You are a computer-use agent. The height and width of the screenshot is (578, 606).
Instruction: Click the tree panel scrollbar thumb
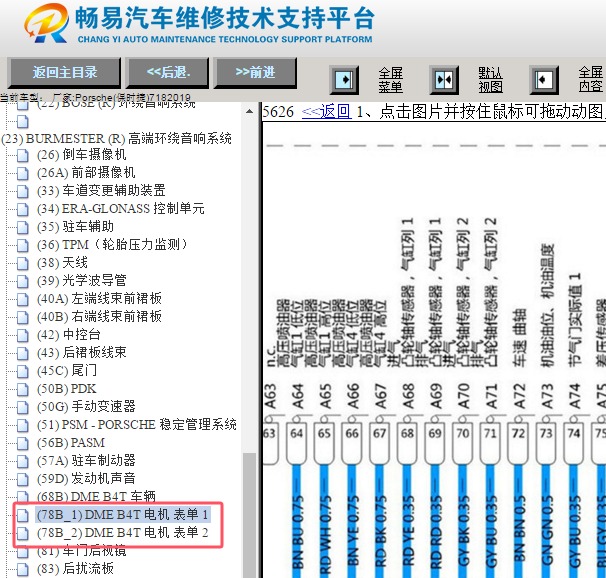click(x=250, y=515)
